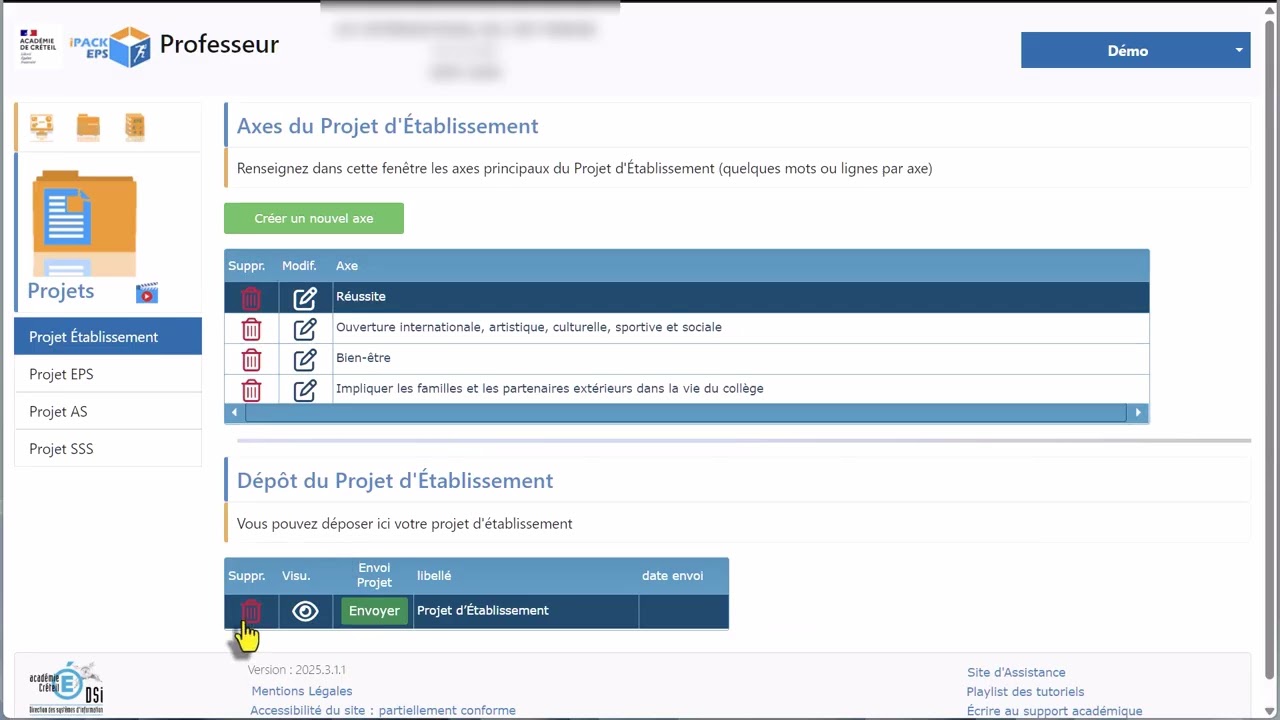The height and width of the screenshot is (720, 1280).
Task: Click the binders archive icon in sidebar
Action: coord(135,126)
